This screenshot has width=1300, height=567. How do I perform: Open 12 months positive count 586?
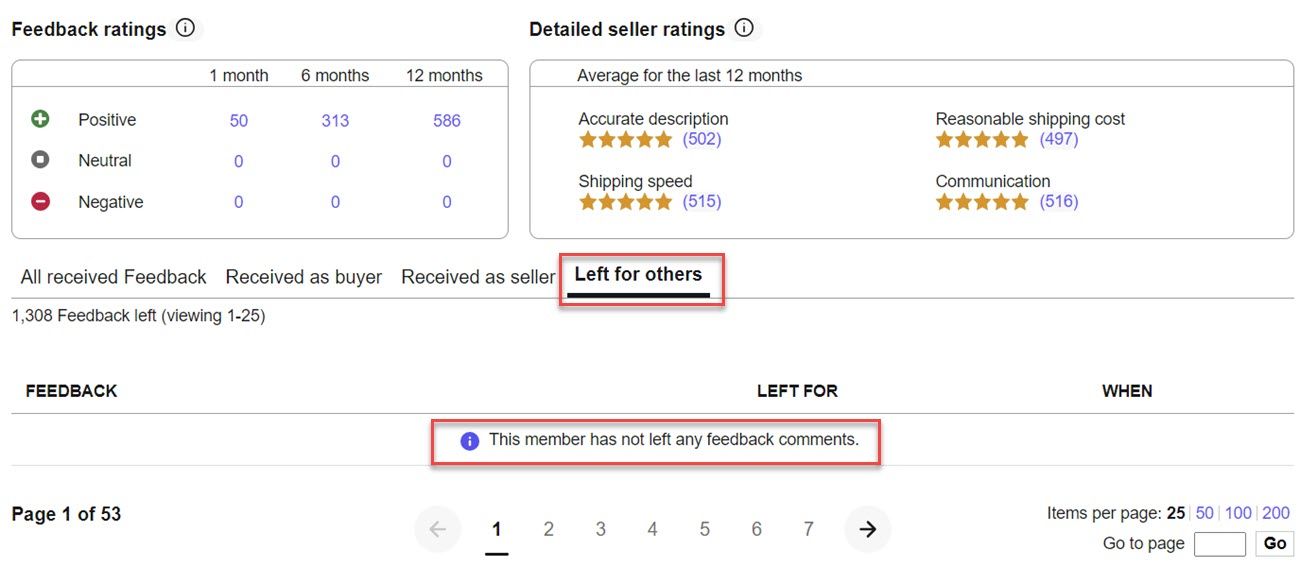[446, 121]
